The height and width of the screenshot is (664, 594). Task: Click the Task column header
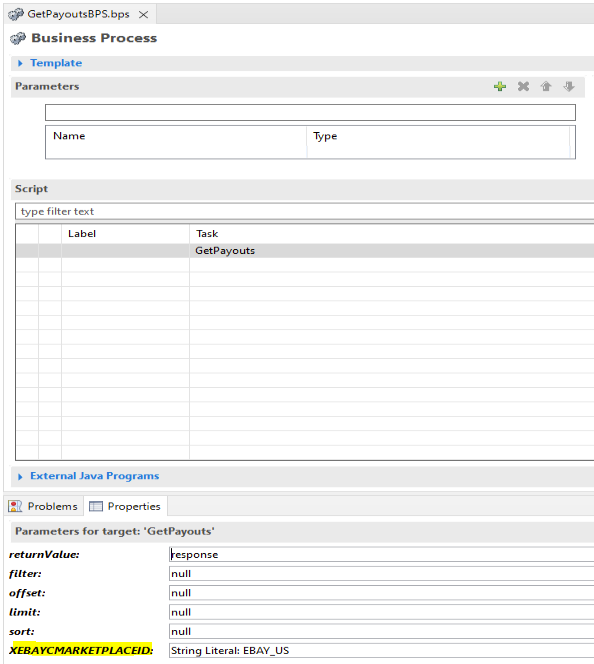[x=392, y=234]
